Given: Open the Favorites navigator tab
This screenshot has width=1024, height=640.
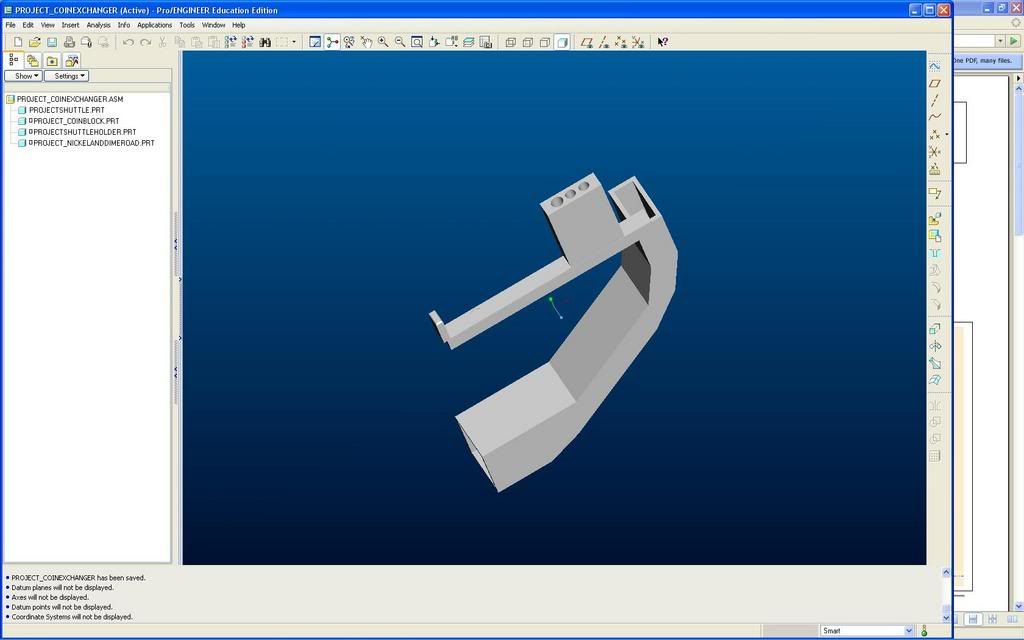Looking at the screenshot, I should (x=52, y=61).
